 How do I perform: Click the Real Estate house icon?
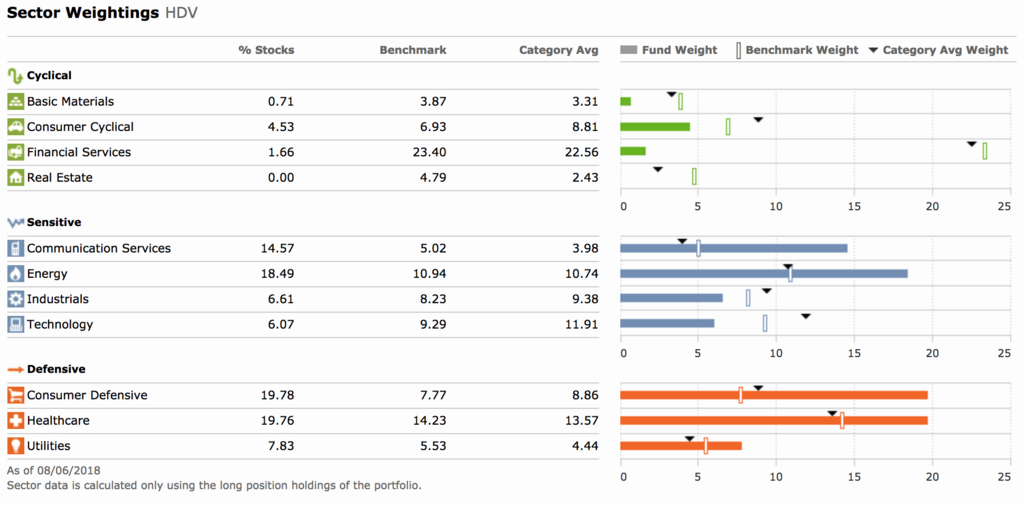tap(15, 178)
